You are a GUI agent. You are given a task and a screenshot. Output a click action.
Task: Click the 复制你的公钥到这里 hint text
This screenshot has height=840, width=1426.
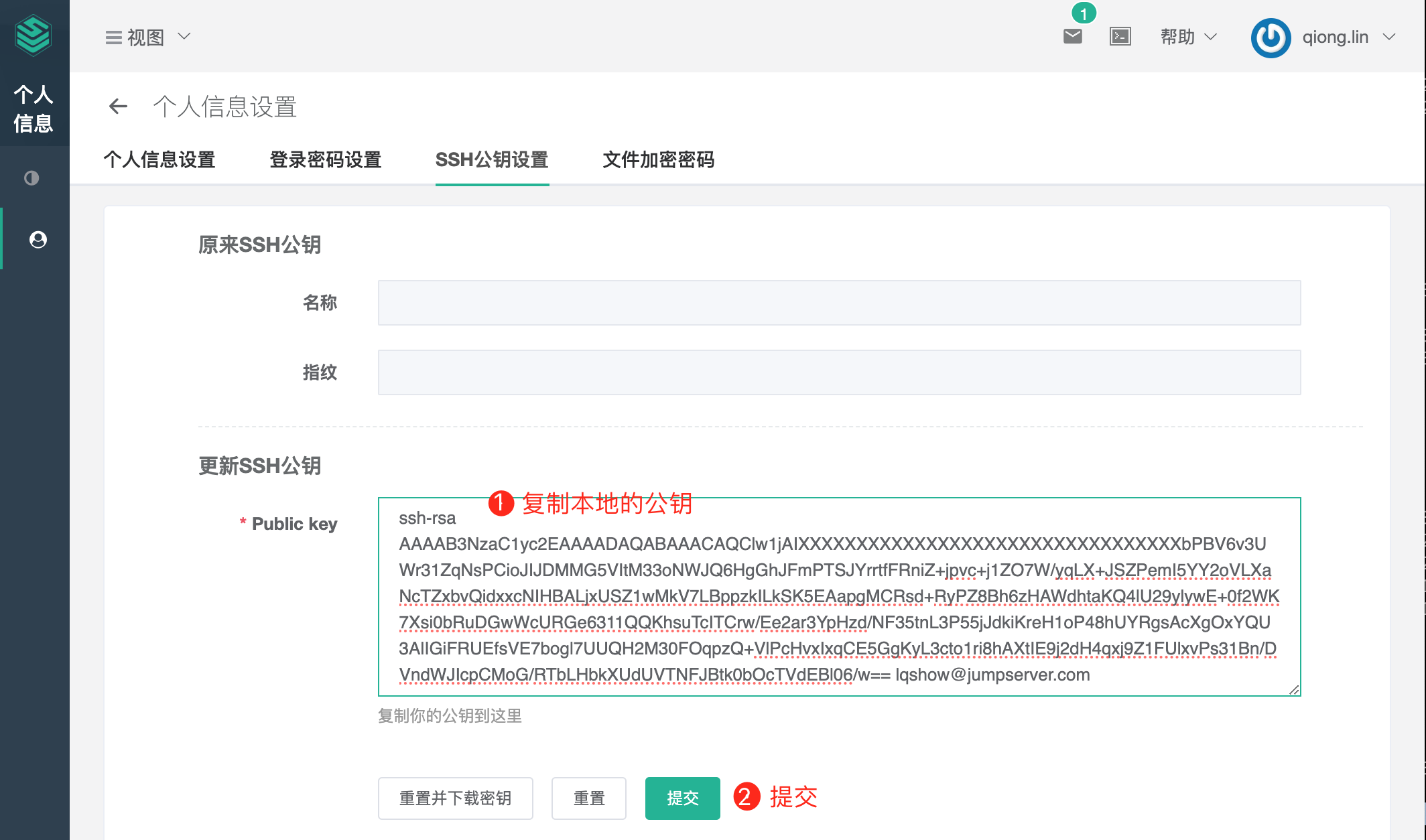450,716
